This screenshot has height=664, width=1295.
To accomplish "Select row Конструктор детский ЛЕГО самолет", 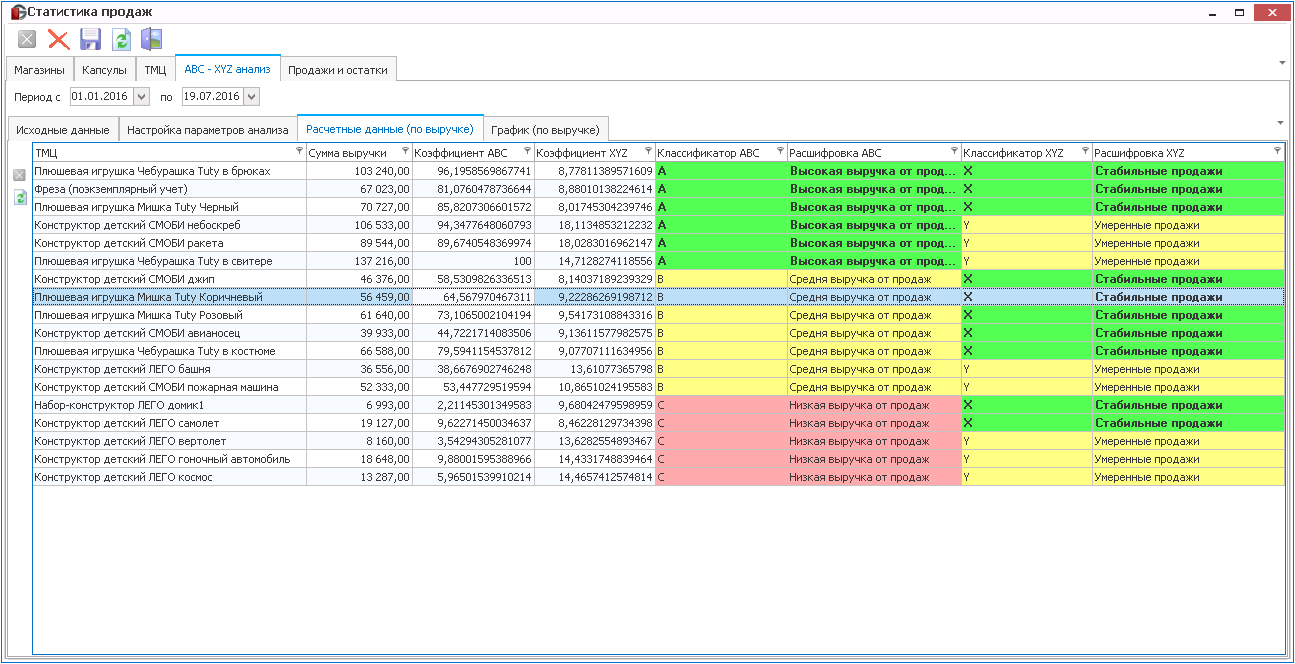I will coord(658,423).
